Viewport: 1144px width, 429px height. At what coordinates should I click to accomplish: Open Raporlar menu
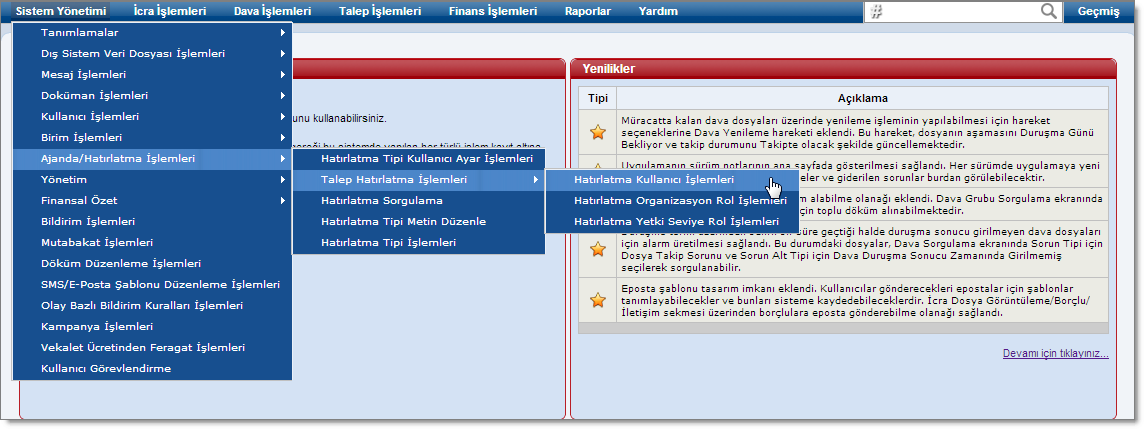point(588,11)
